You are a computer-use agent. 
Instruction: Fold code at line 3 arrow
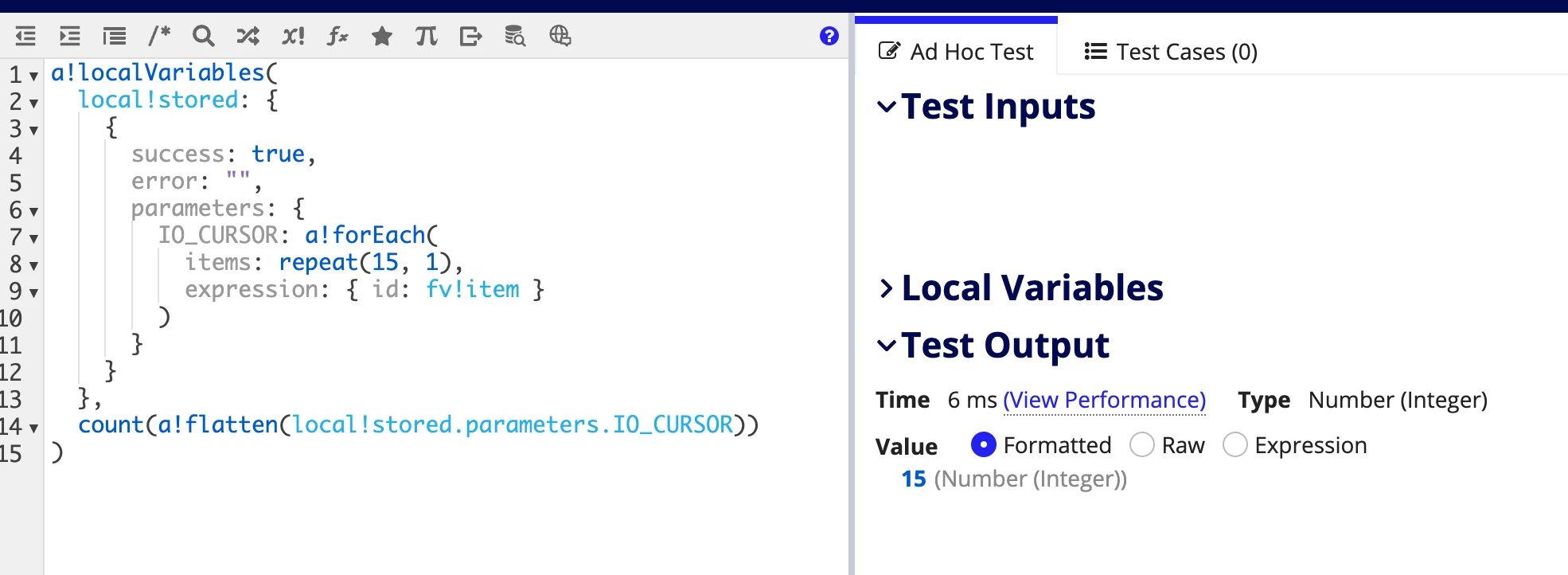tap(33, 131)
